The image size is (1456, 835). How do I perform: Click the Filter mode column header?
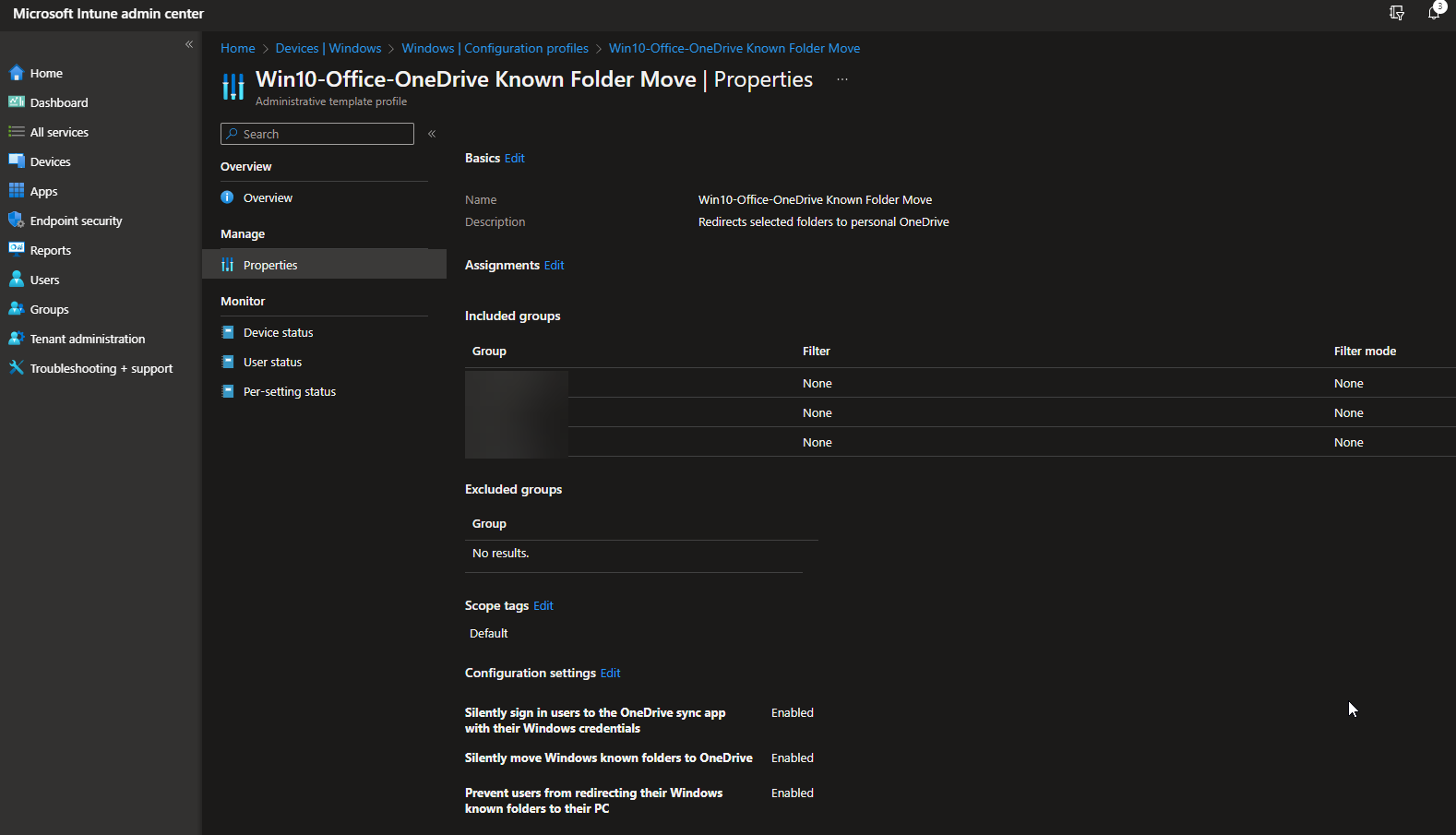(x=1365, y=351)
